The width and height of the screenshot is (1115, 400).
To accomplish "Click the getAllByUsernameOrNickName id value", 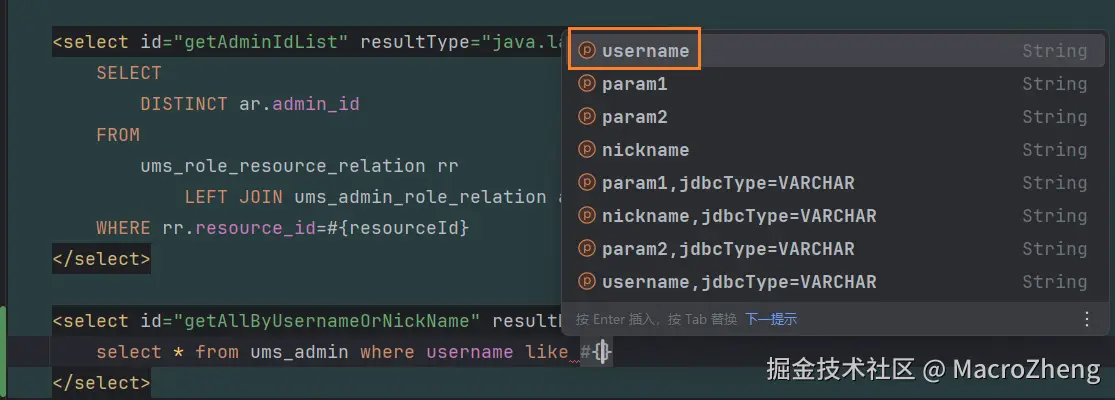I will [x=326, y=320].
